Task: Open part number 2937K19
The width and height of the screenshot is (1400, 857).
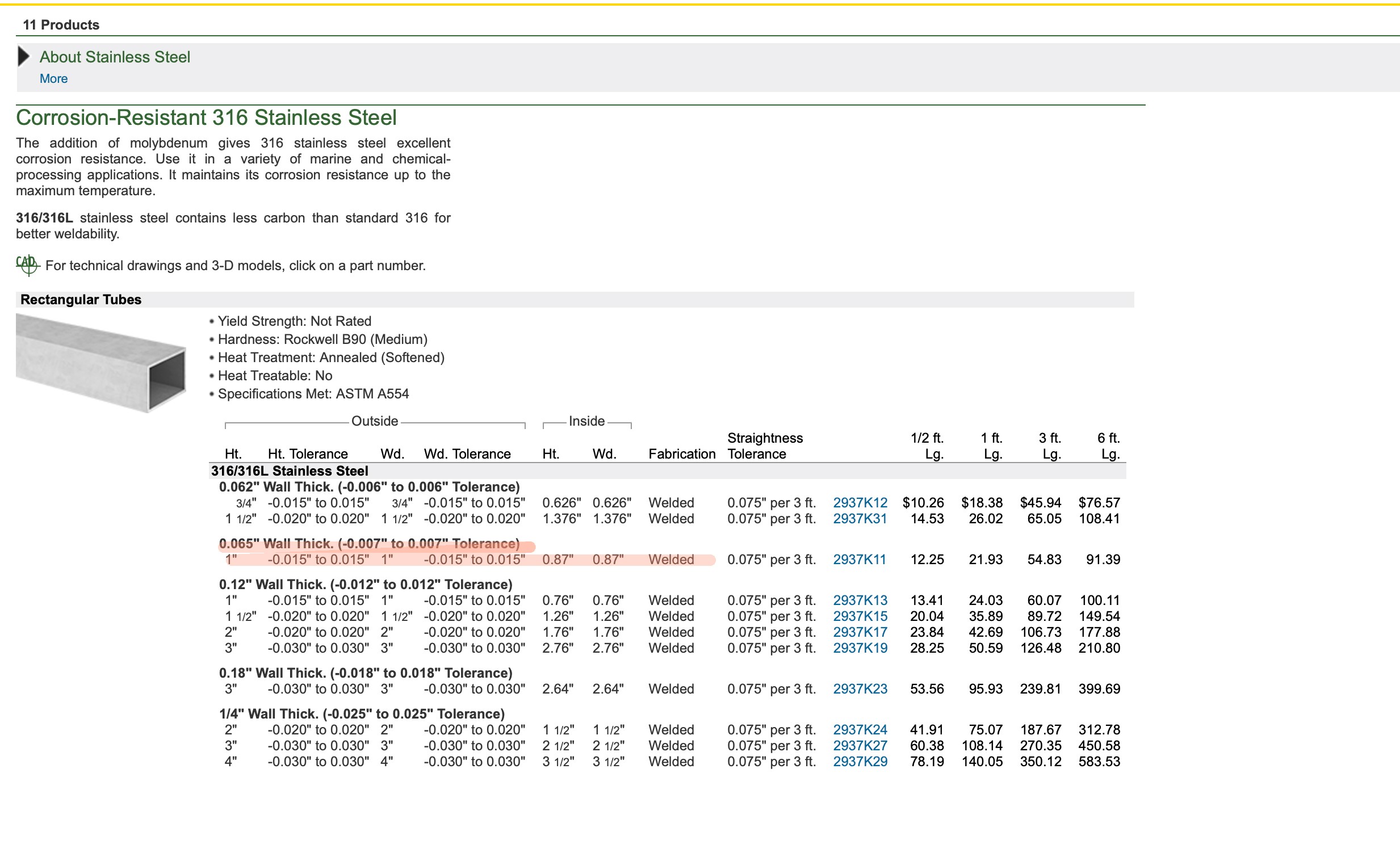Action: click(860, 648)
